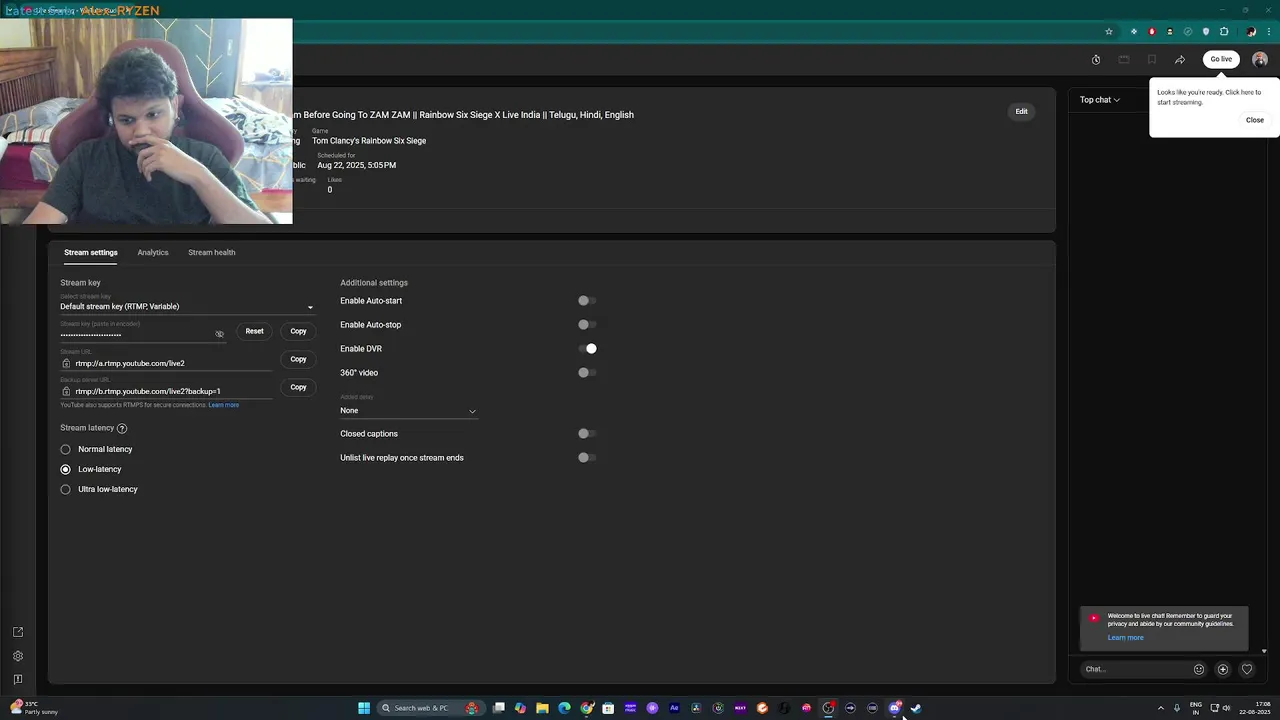Open the Chrome profile avatar
This screenshot has height=720, width=1280.
1251,32
